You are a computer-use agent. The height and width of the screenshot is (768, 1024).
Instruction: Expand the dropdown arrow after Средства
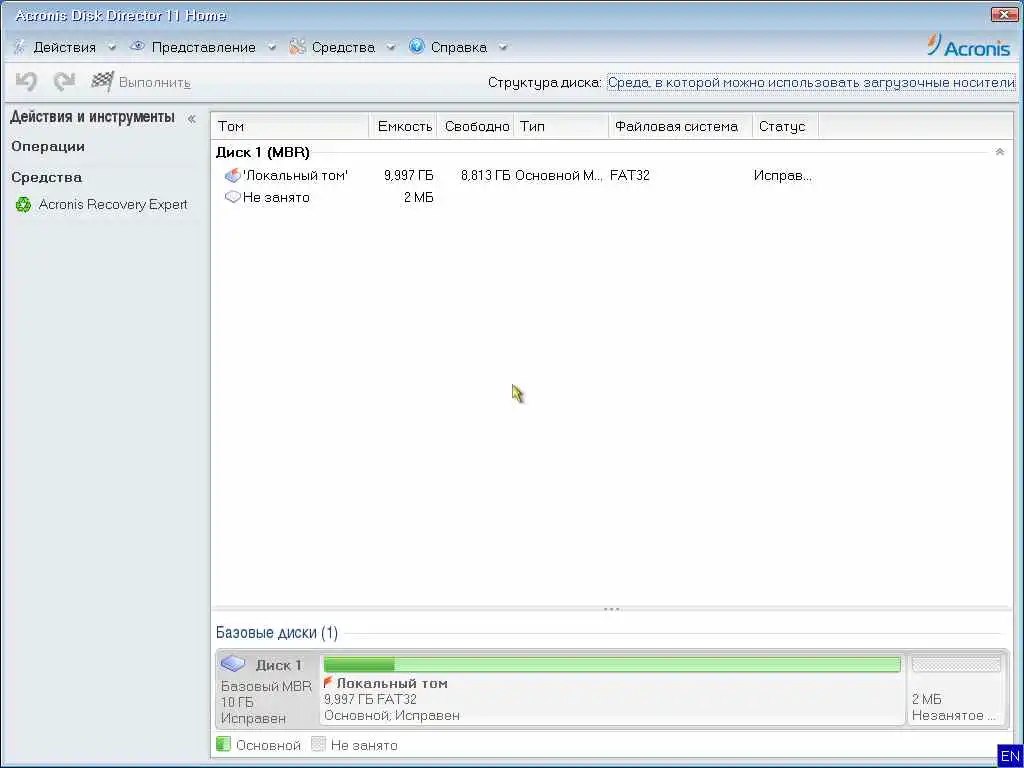(391, 47)
